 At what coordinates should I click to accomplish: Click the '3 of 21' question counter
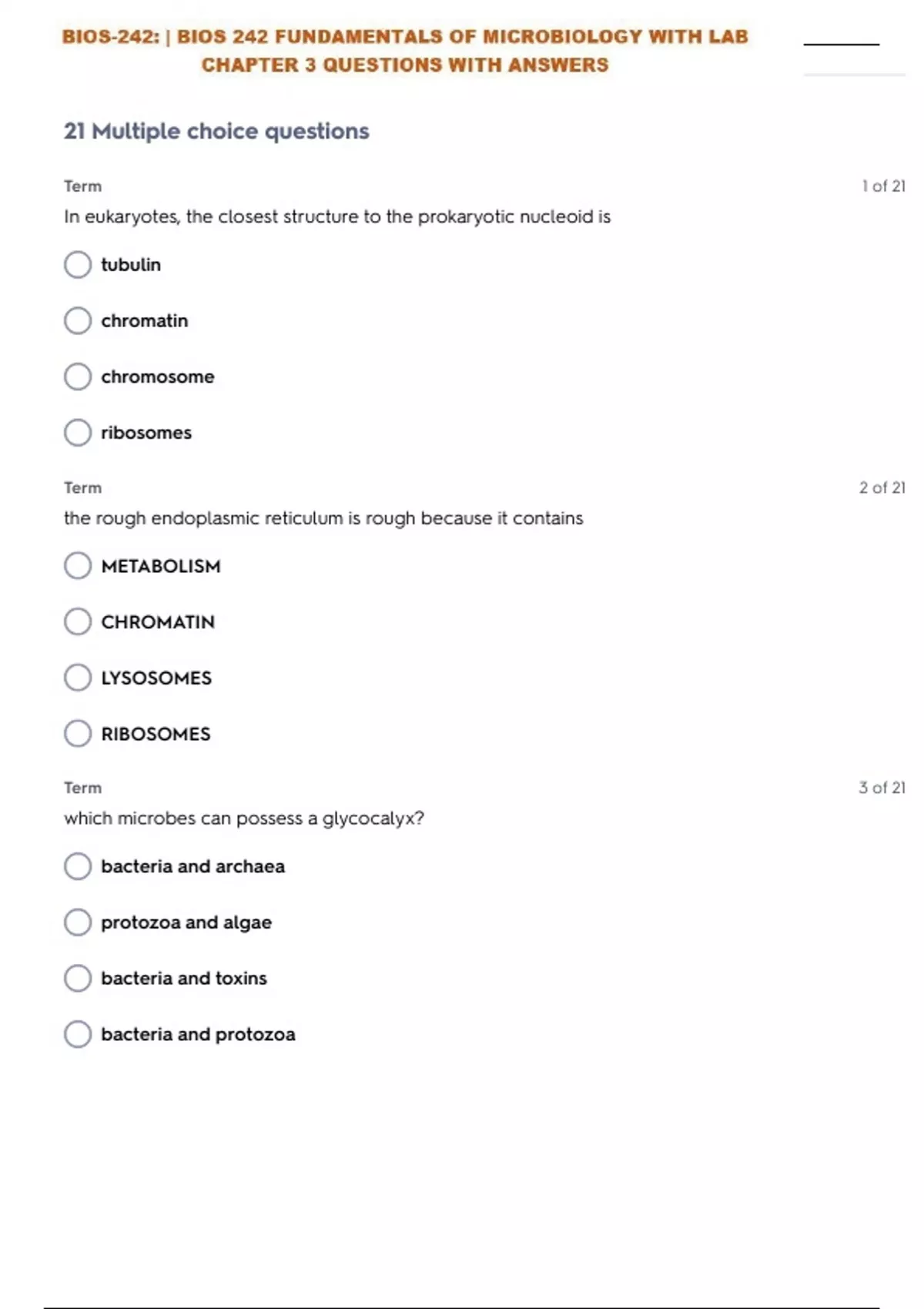882,788
